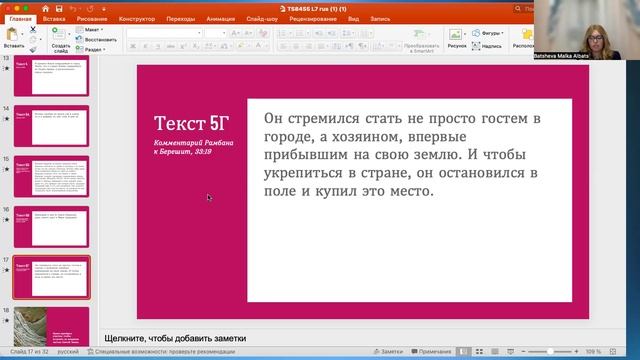Click the font color A button
This screenshot has width=640, height=360.
tap(258, 46)
